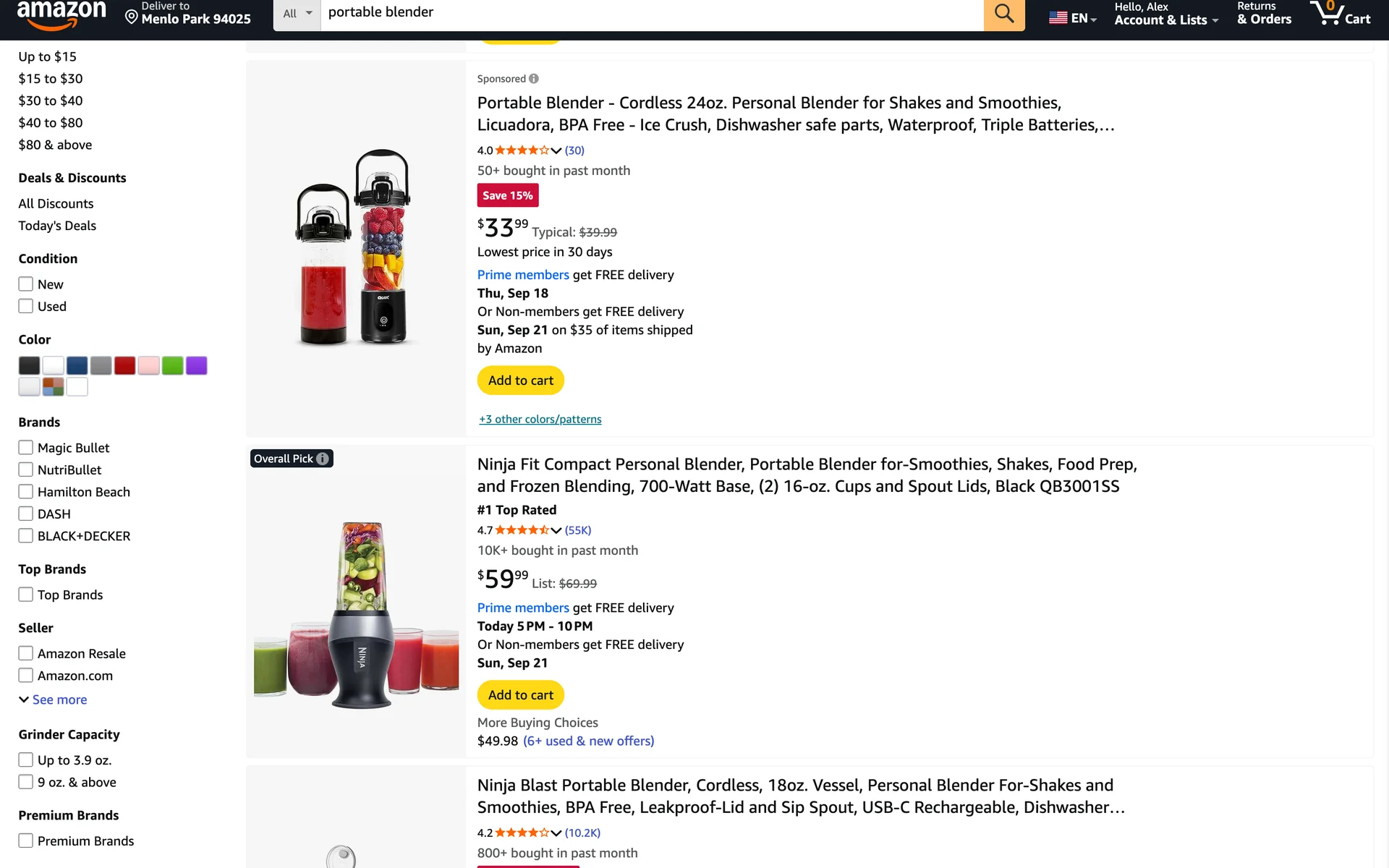The height and width of the screenshot is (868, 1389).
Task: Open the +3 other colors/patterns link
Action: pos(540,420)
